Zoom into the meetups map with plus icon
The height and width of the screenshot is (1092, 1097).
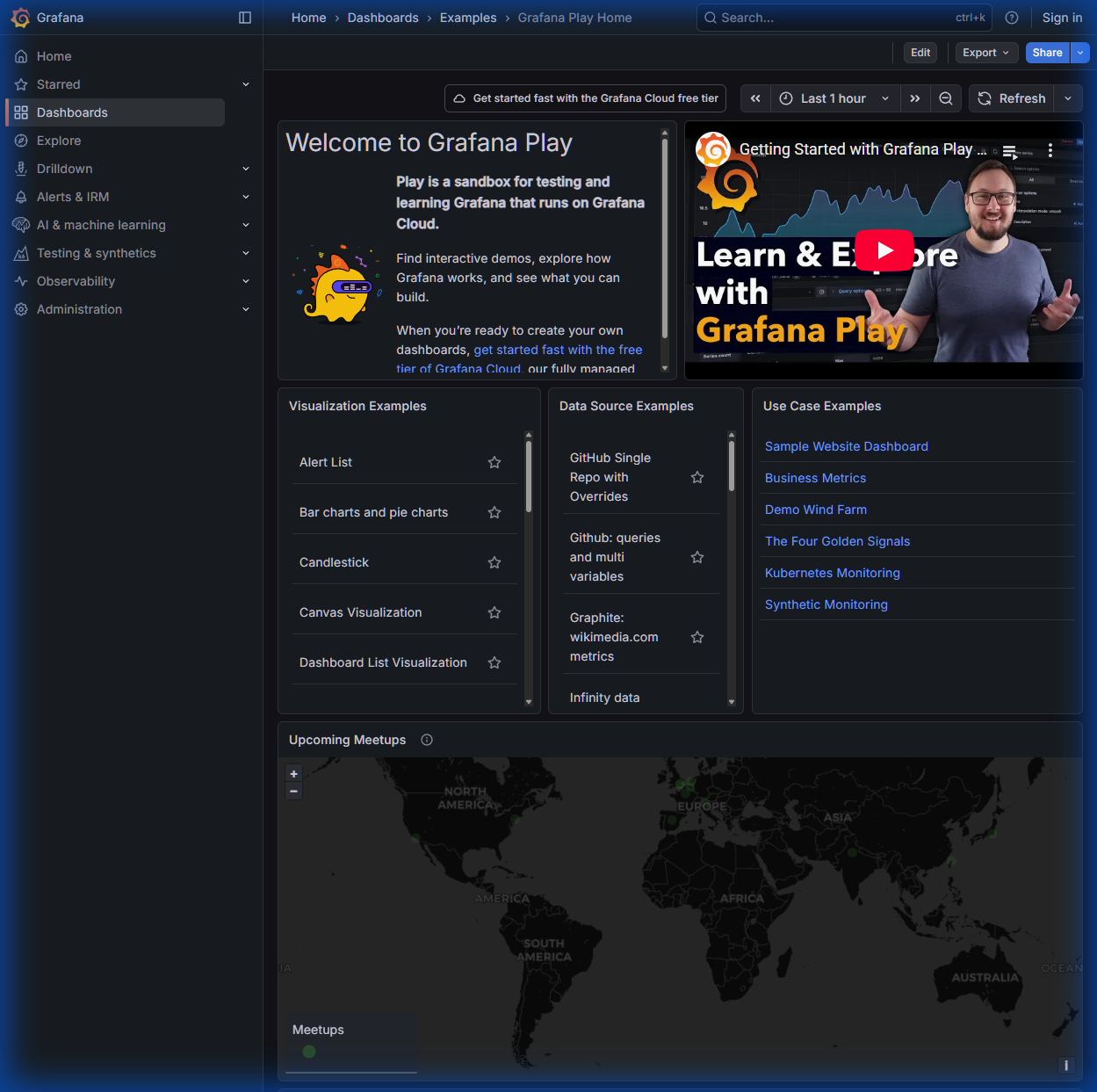click(293, 773)
